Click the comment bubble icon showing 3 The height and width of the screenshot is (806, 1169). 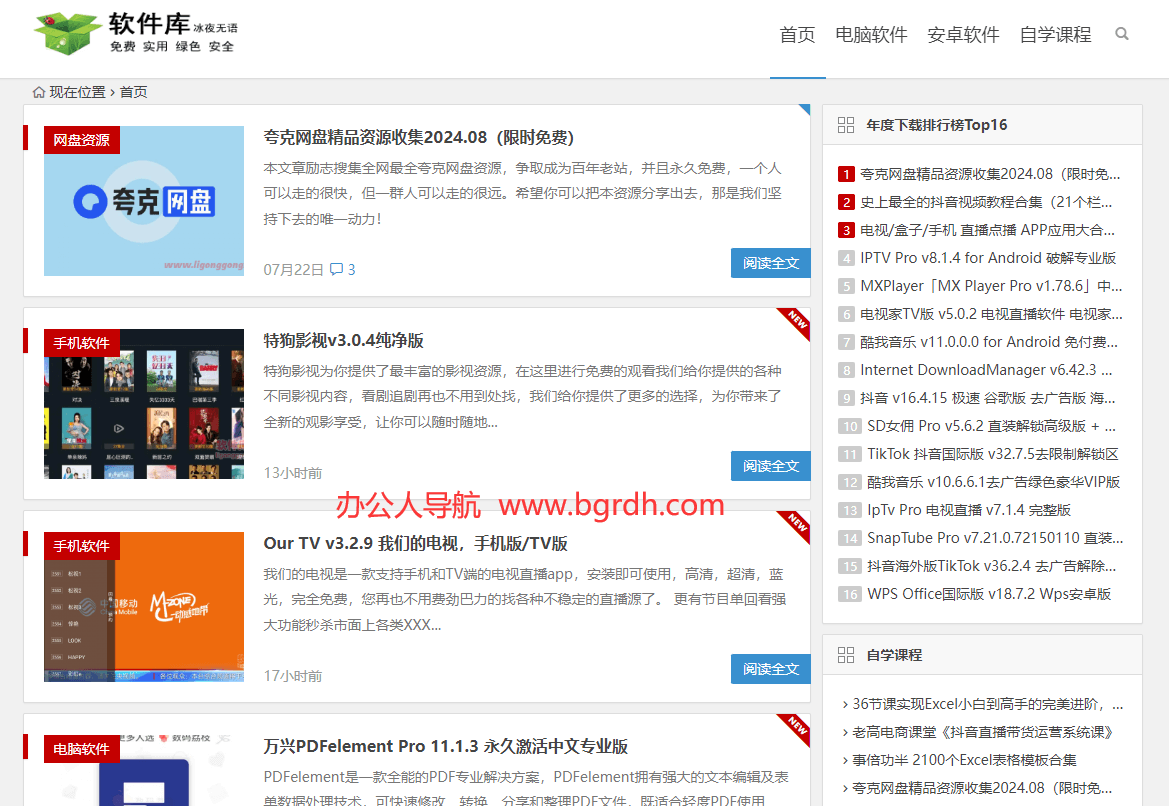click(337, 269)
